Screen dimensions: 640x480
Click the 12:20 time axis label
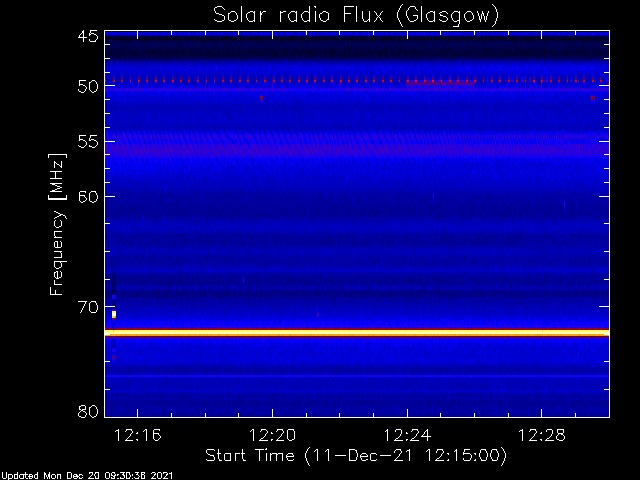tap(272, 436)
